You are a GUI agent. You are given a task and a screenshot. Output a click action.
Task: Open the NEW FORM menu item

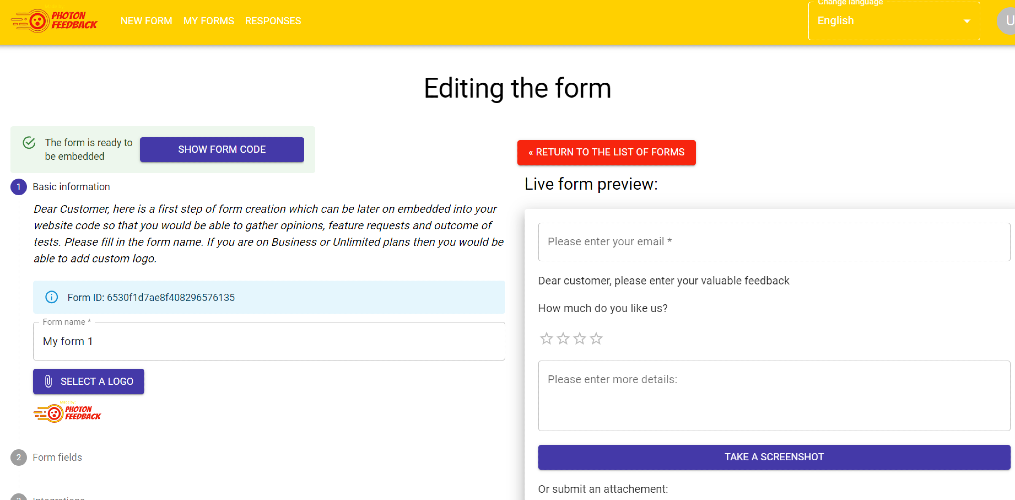point(146,21)
